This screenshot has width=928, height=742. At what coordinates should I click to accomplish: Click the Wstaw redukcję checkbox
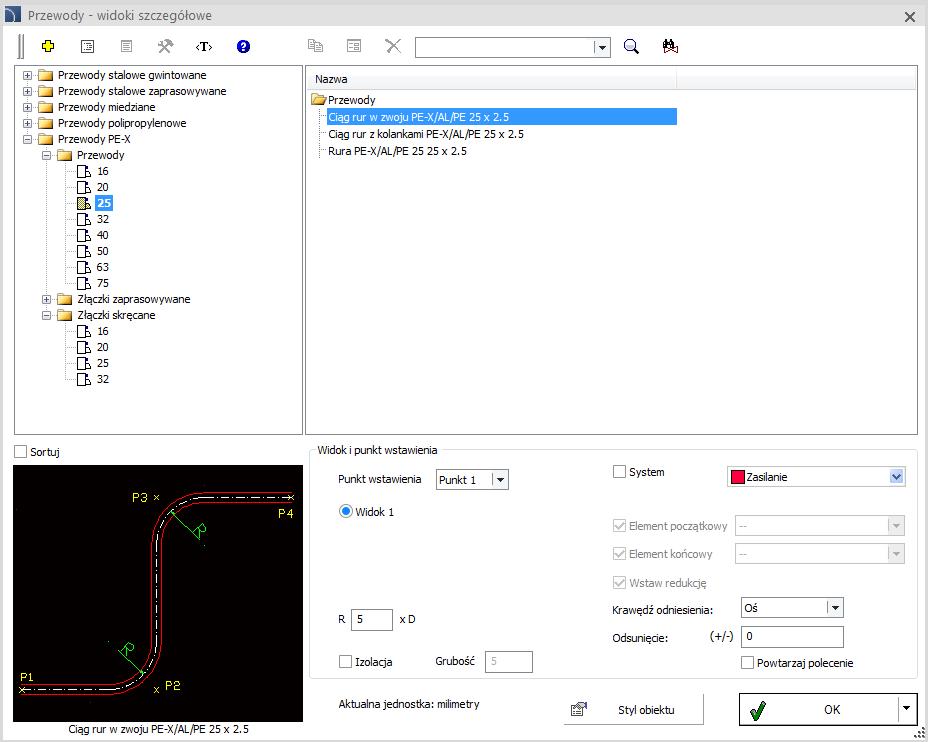pos(619,583)
